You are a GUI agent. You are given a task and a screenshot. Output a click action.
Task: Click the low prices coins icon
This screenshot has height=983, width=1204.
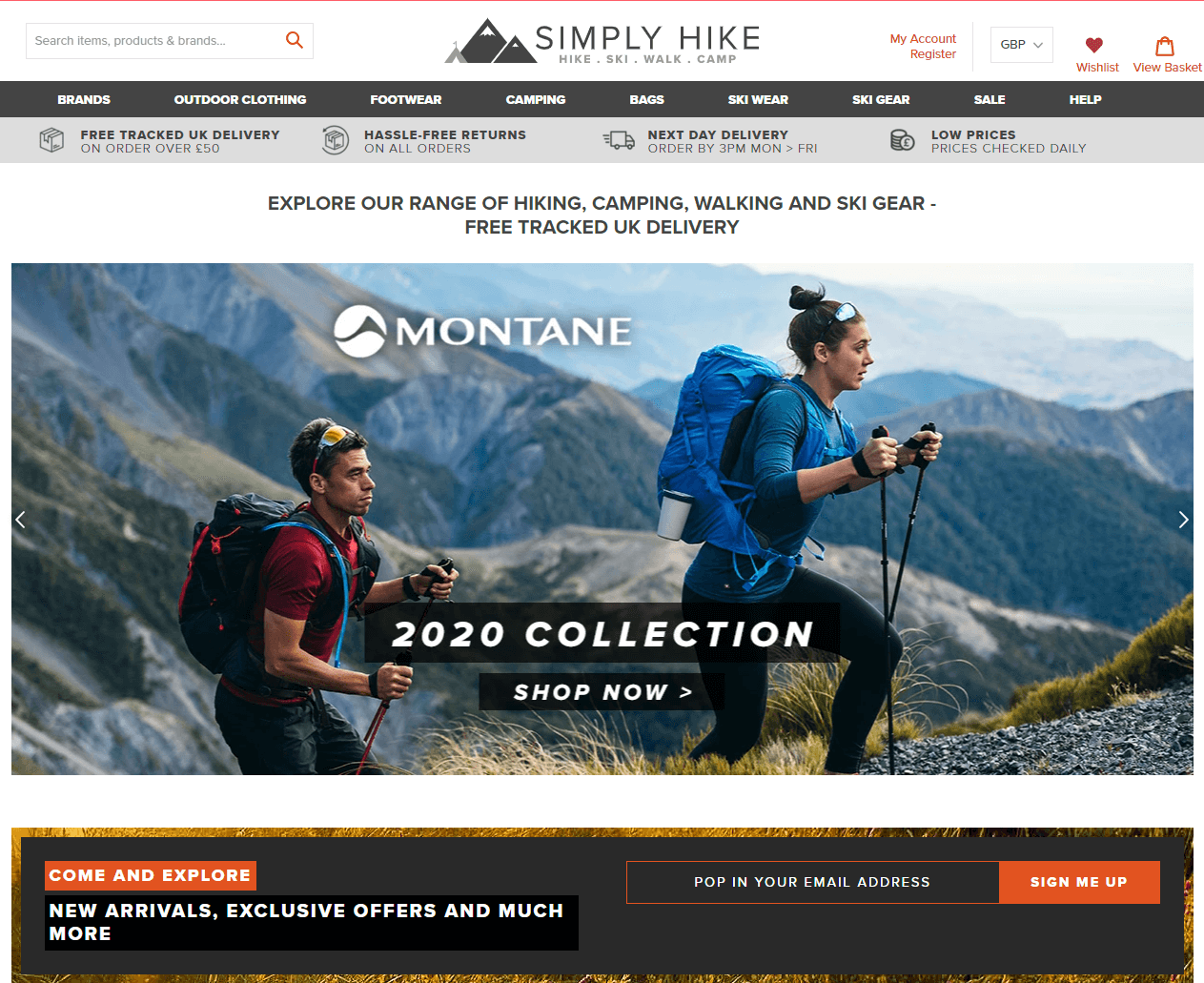(903, 140)
